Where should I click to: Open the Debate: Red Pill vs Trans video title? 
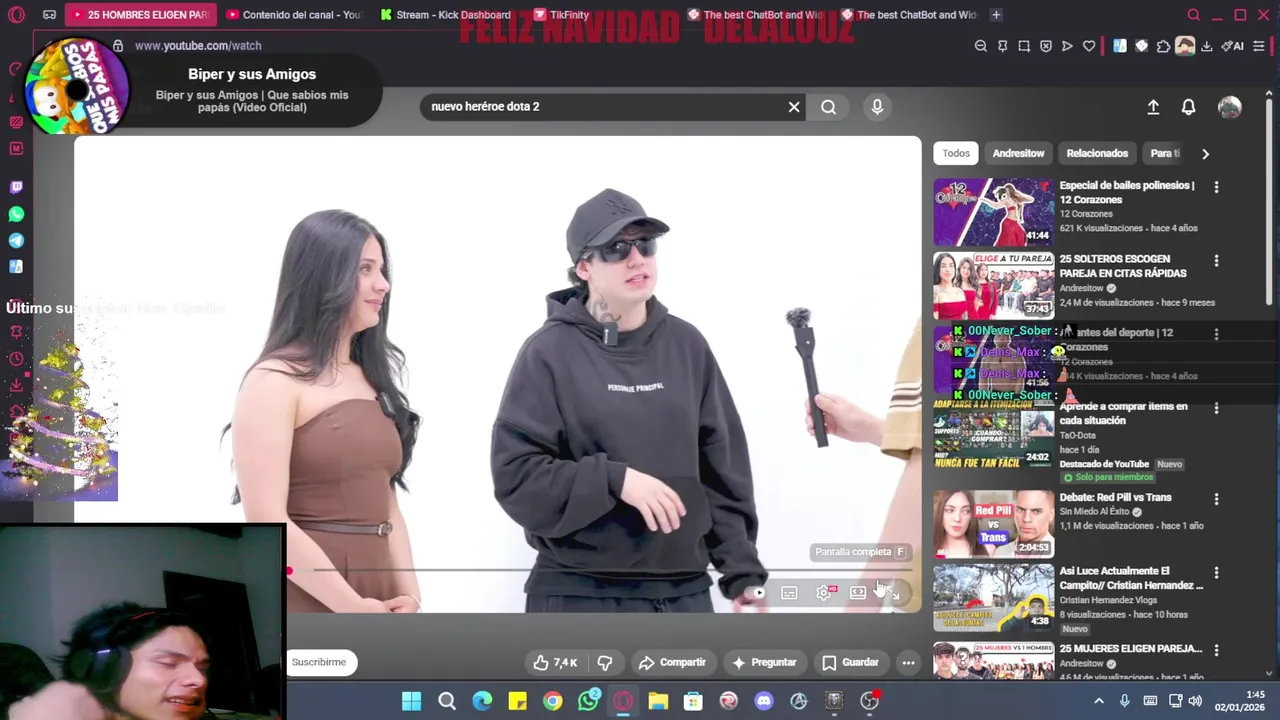tap(1115, 498)
